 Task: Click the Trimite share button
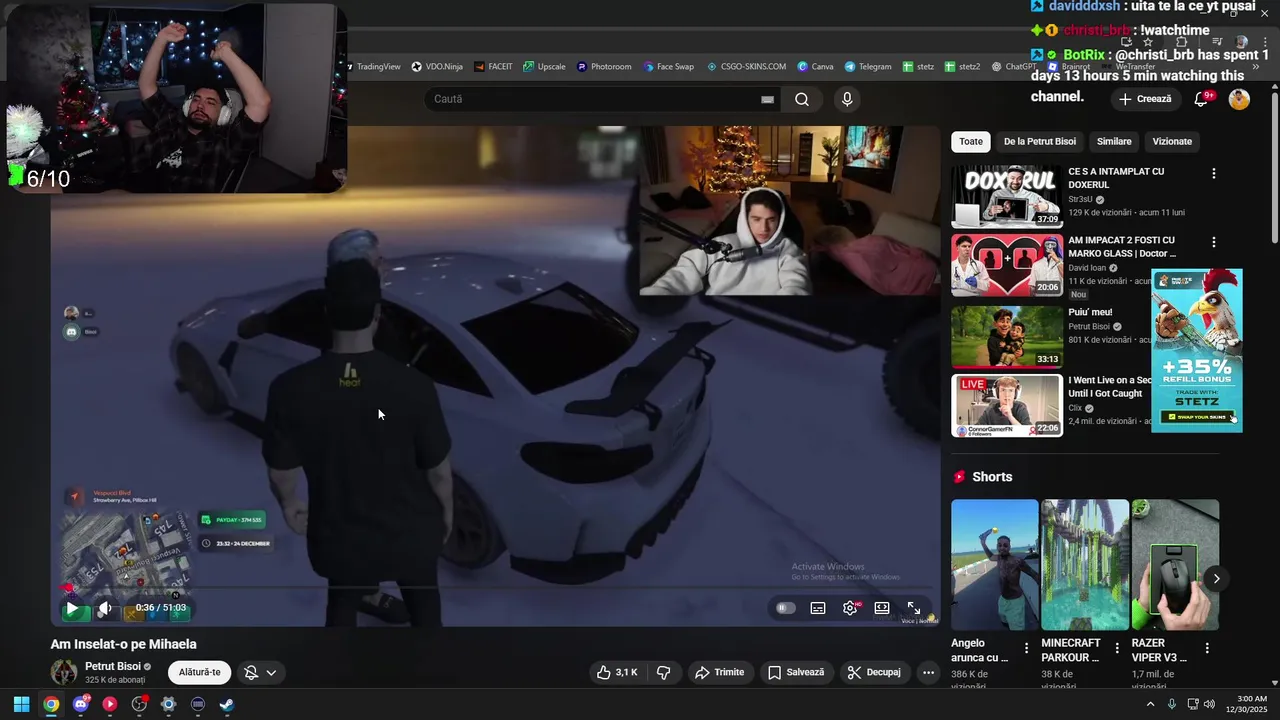(x=719, y=672)
